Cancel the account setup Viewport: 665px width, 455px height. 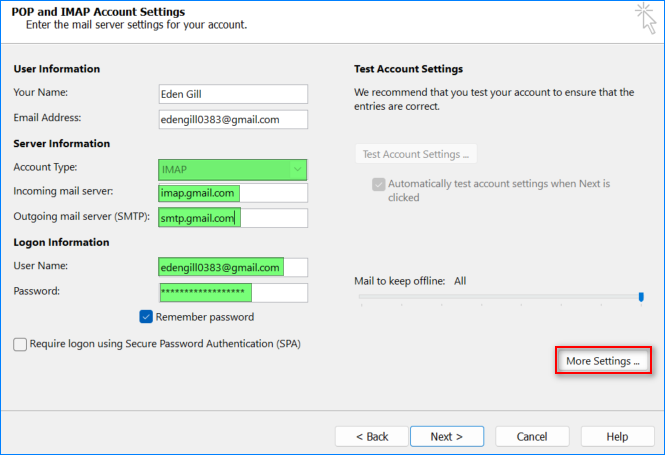tap(532, 437)
